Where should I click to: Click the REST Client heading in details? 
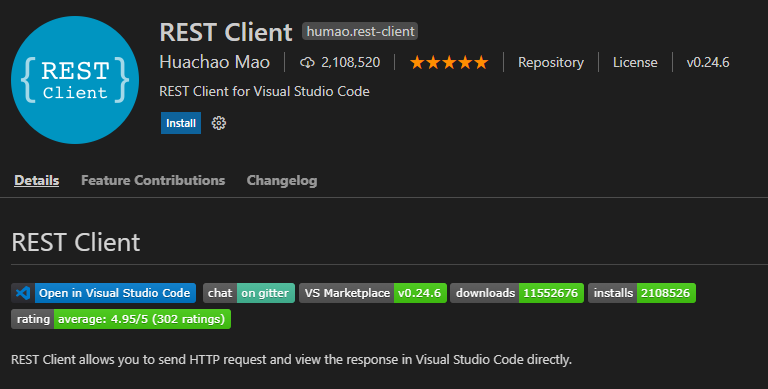75,242
